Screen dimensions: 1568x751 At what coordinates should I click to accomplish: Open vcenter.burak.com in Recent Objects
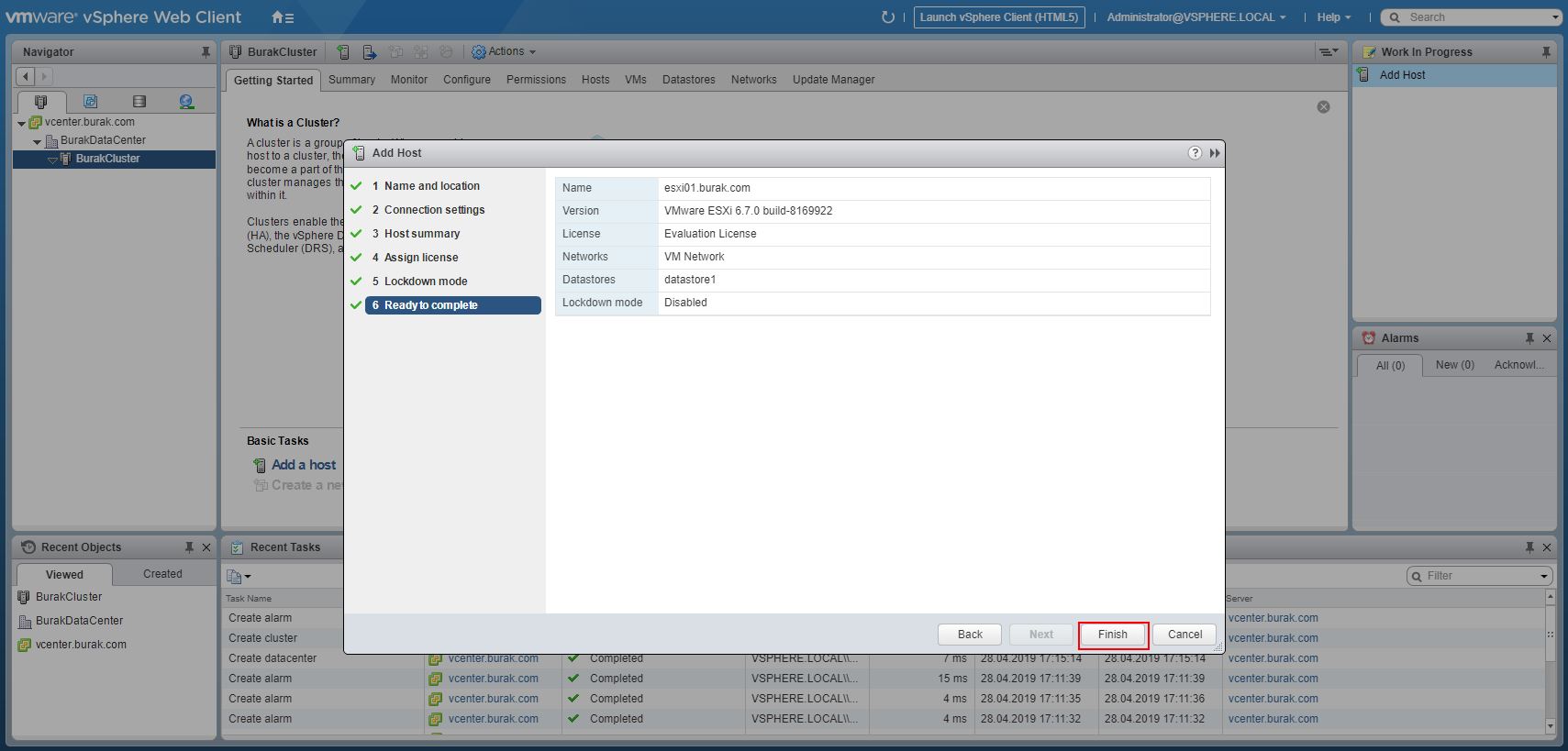tap(81, 645)
